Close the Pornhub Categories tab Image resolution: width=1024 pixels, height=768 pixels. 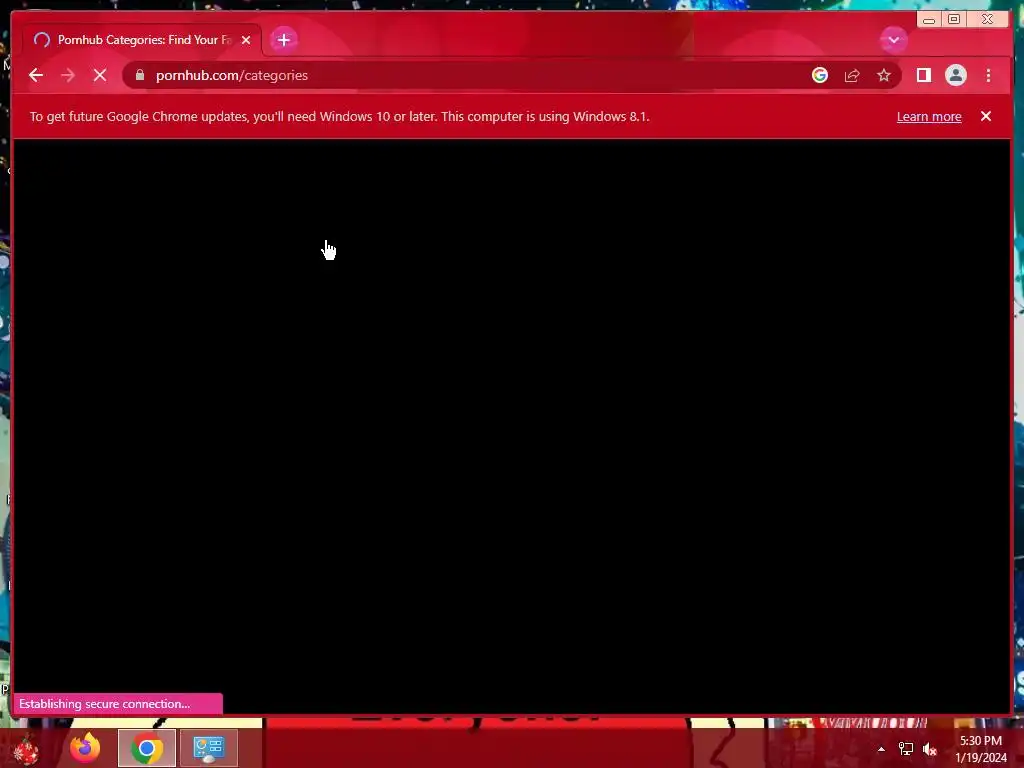coord(246,40)
